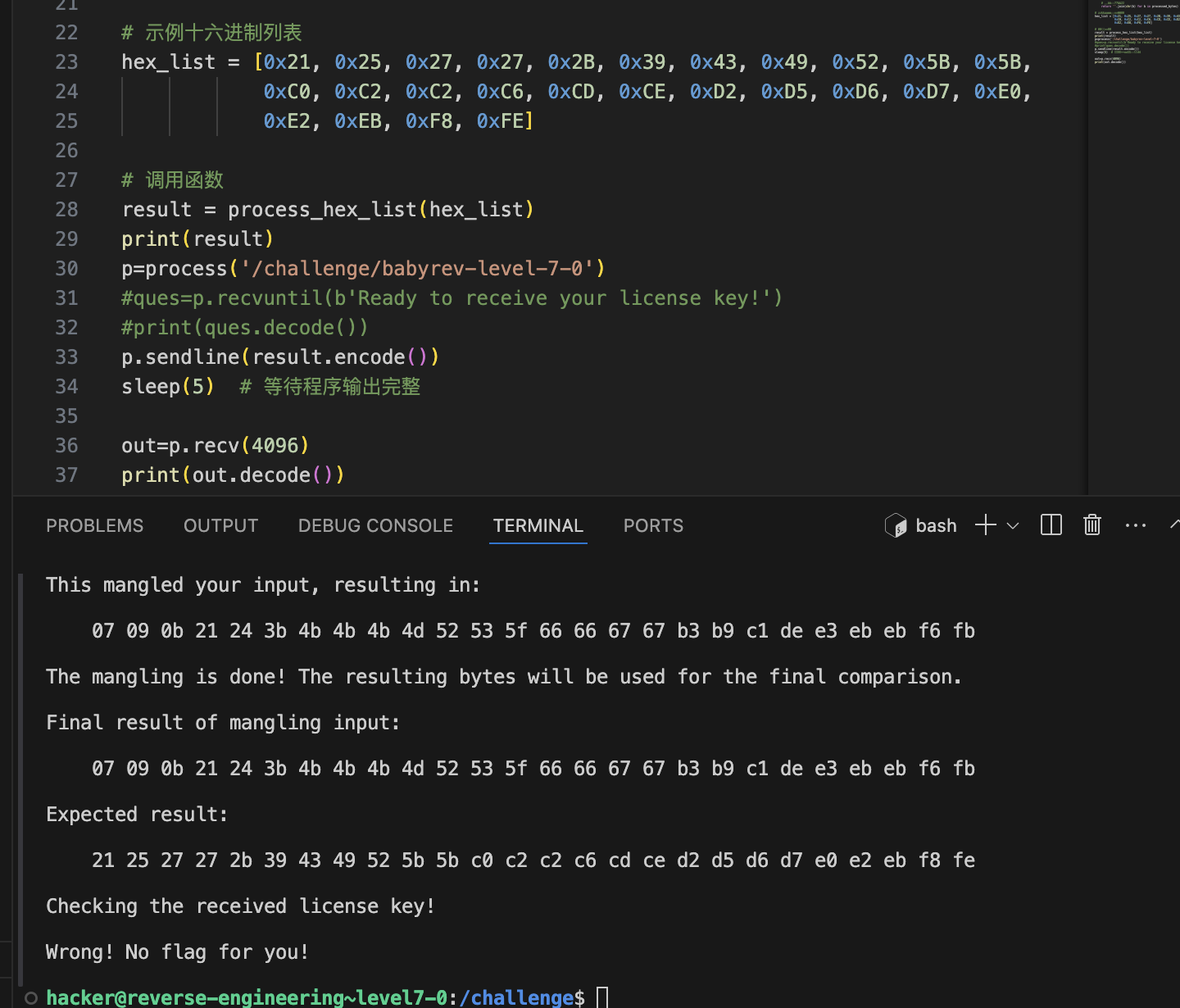This screenshot has width=1180, height=1008.
Task: Click the print(out.decode()) statement
Action: [233, 475]
